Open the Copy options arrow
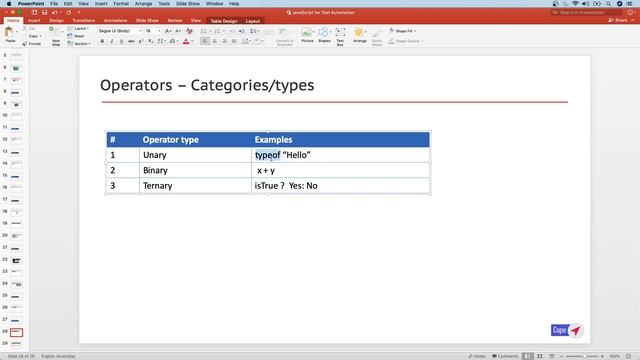Screen dimensions: 640x360 tap(40, 36)
